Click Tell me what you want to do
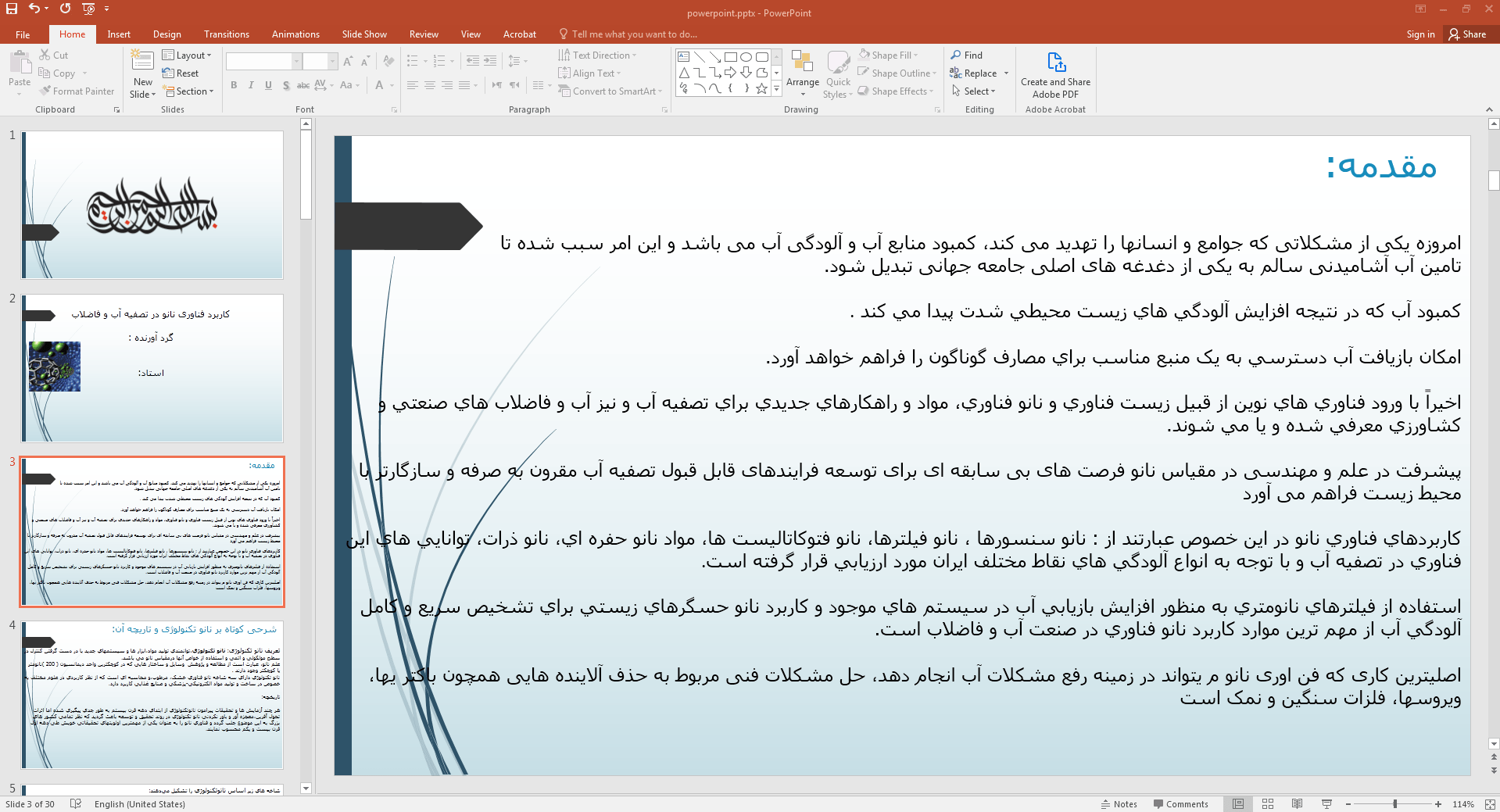Screen dimensions: 1500x812 [628, 34]
